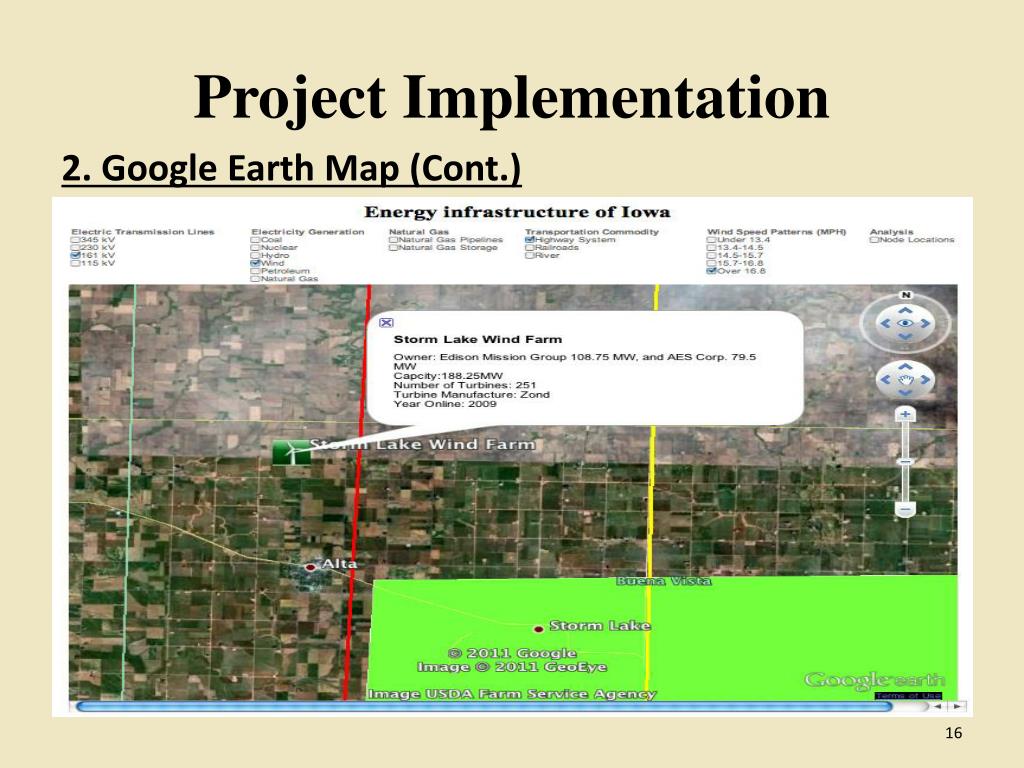The image size is (1024, 768).
Task: Check the 14.5-15.7 wind speed checkbox
Action: [x=711, y=255]
